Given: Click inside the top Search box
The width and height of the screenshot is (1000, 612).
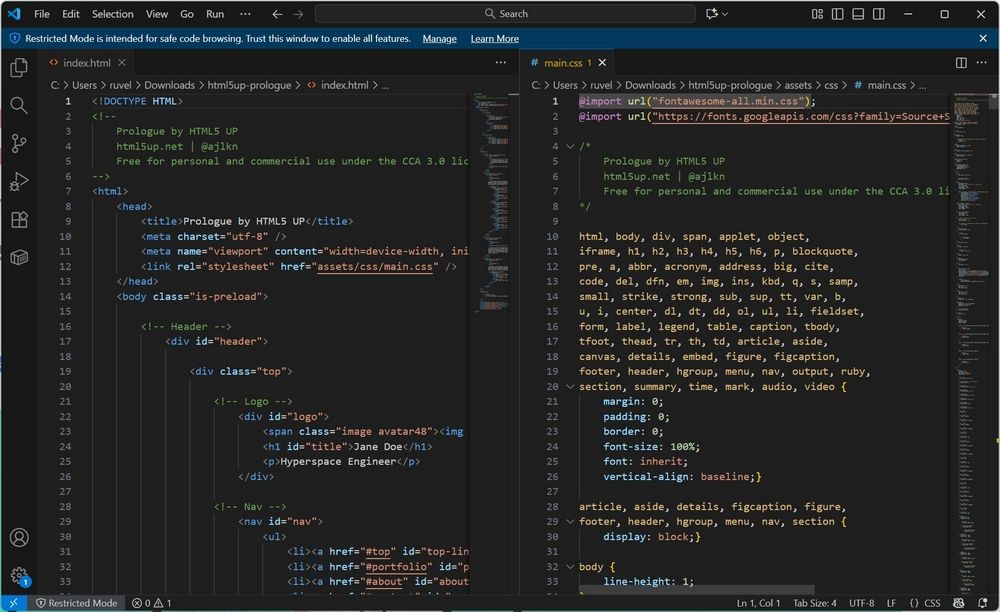Looking at the screenshot, I should click(x=500, y=14).
